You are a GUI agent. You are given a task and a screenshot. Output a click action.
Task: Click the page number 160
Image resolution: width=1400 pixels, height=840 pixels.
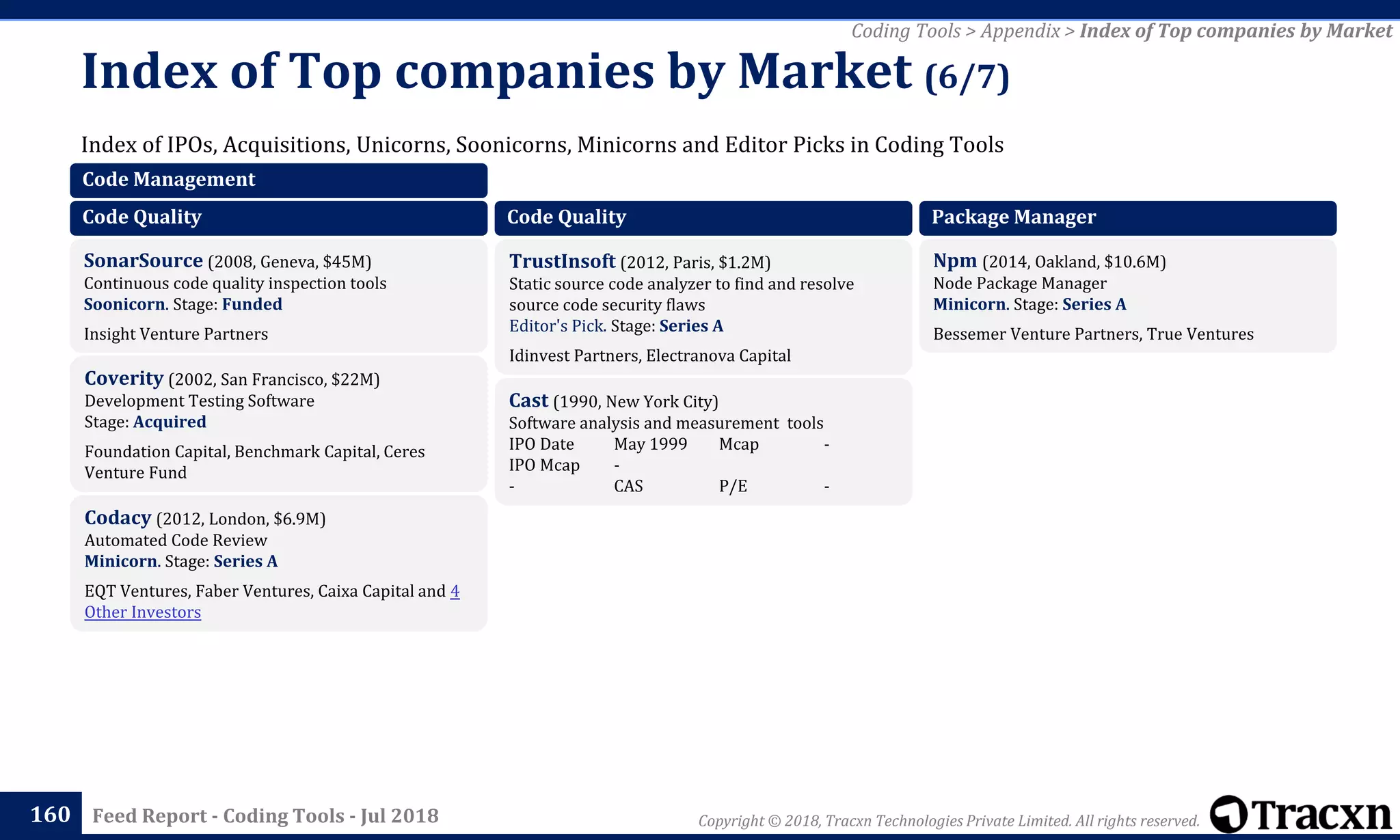50,814
